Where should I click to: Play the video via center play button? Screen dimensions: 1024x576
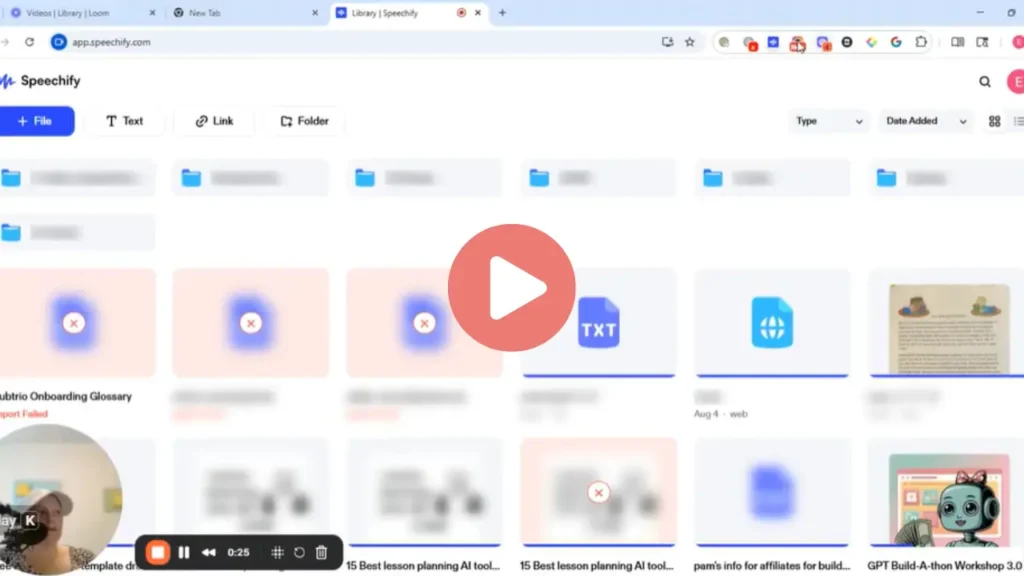(x=513, y=288)
